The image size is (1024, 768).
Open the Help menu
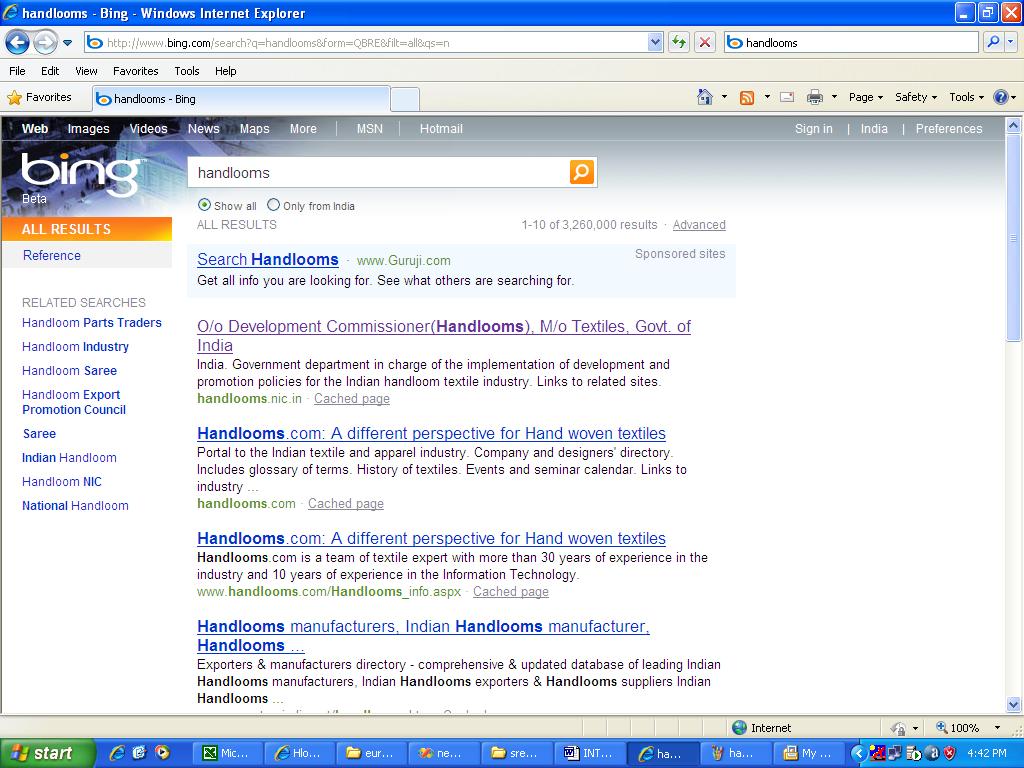[225, 71]
